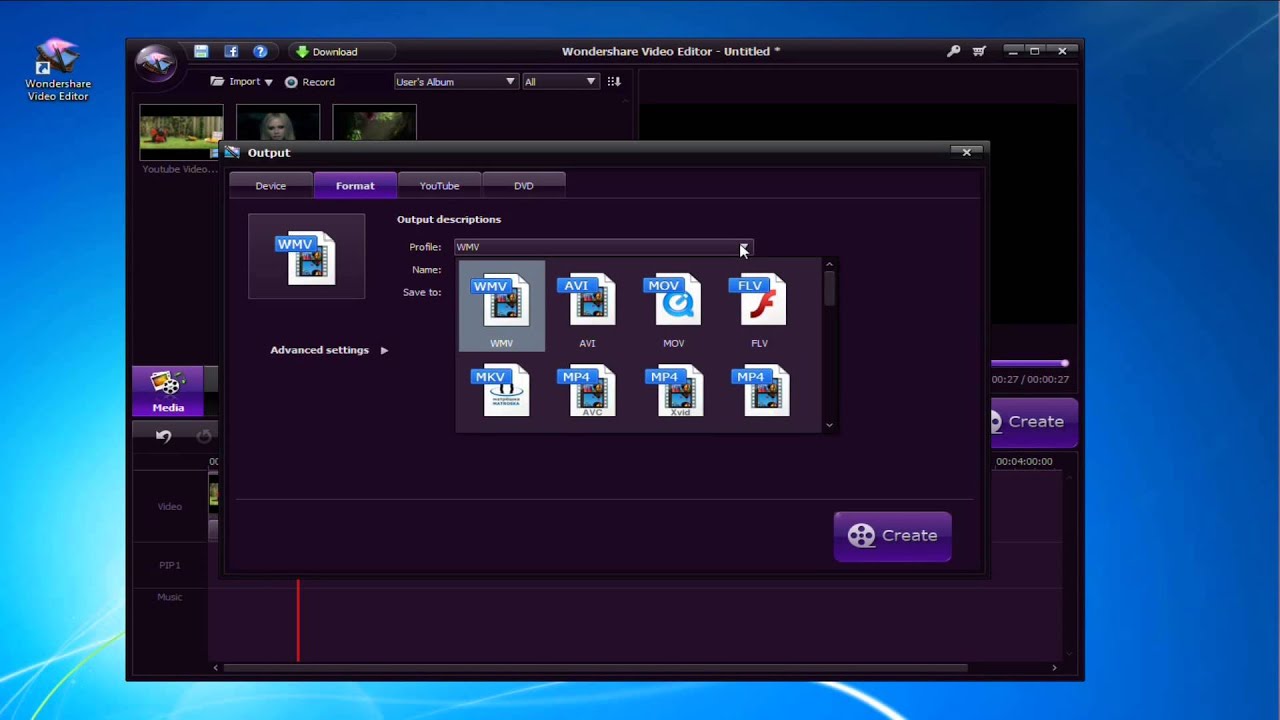Click the red timeline playhead marker
This screenshot has height=720, width=1280.
point(298,620)
